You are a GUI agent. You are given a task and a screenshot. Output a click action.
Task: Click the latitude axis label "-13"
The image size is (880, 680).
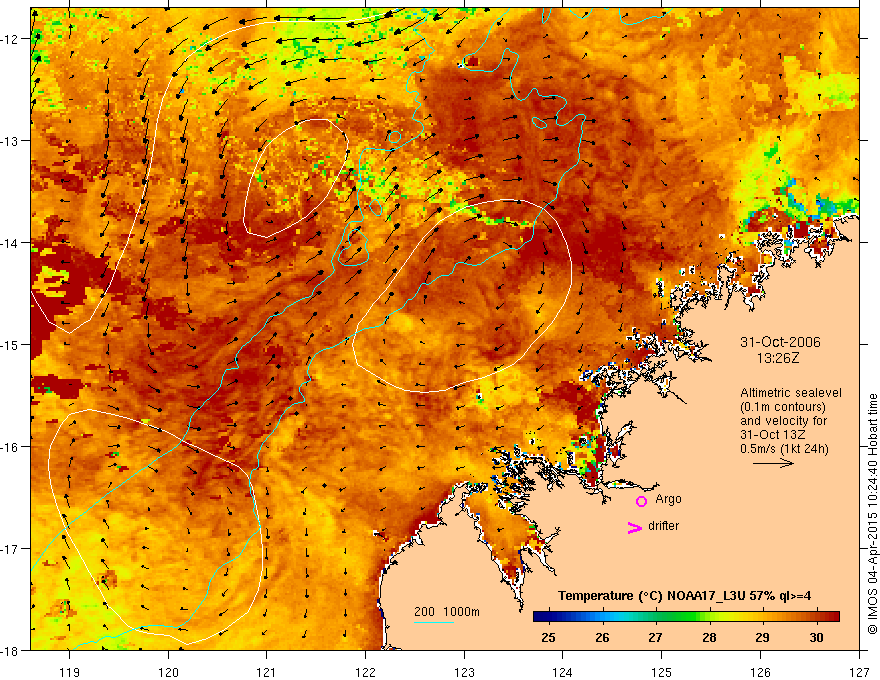[11, 141]
